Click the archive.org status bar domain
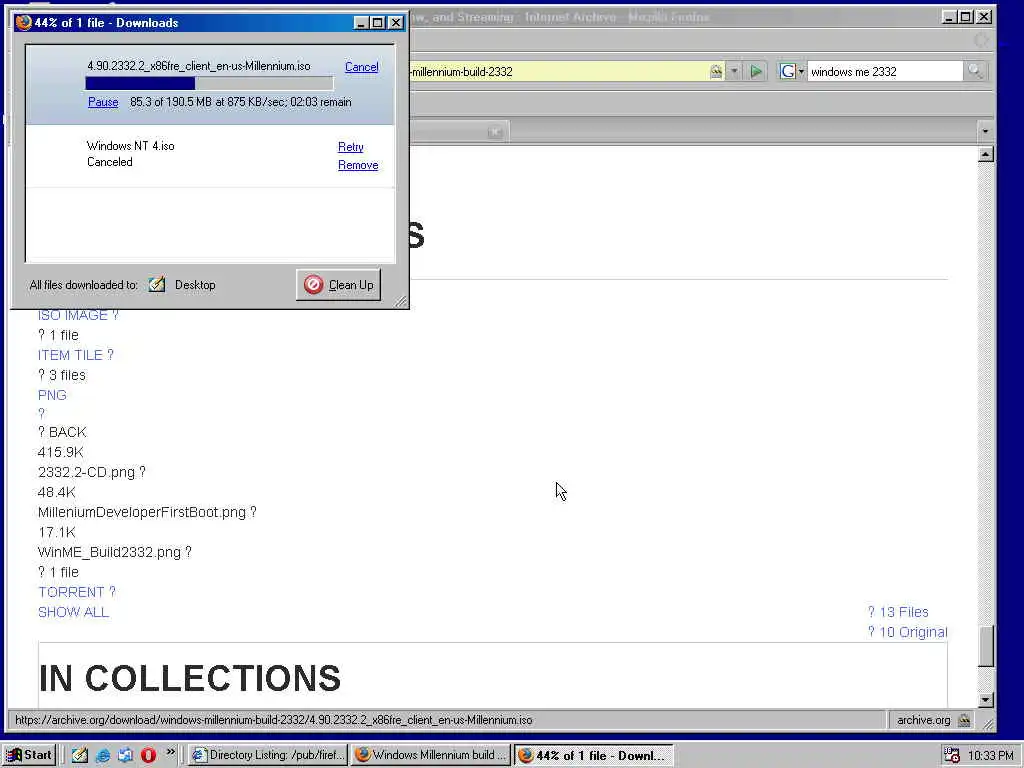Image resolution: width=1024 pixels, height=768 pixels. 923,720
